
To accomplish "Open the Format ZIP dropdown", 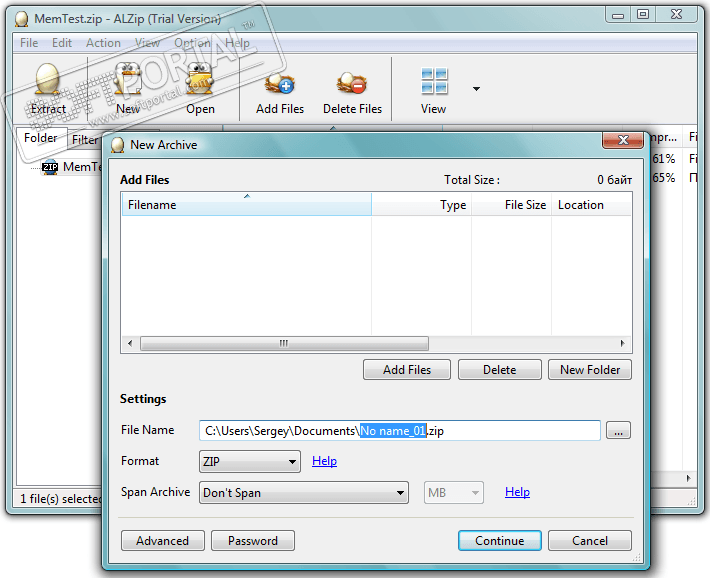I will (x=249, y=462).
